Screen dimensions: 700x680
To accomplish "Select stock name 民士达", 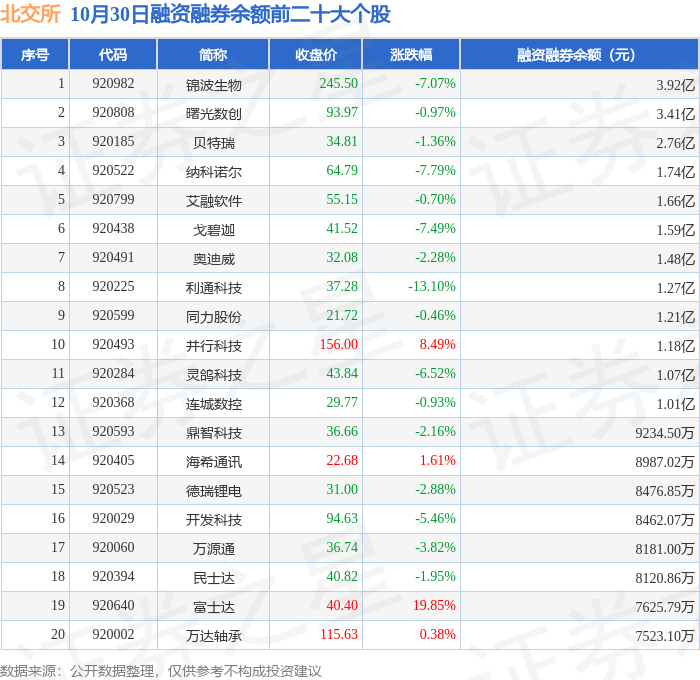I will 213,578.
